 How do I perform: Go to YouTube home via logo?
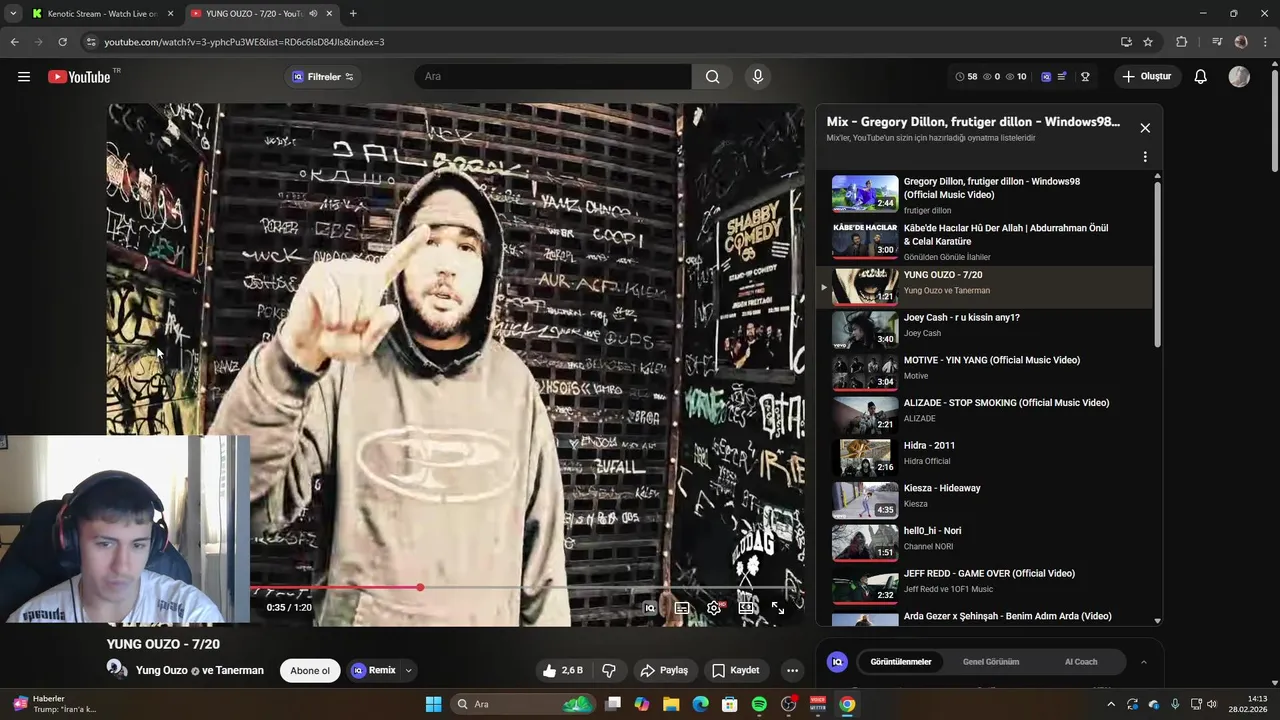79,77
